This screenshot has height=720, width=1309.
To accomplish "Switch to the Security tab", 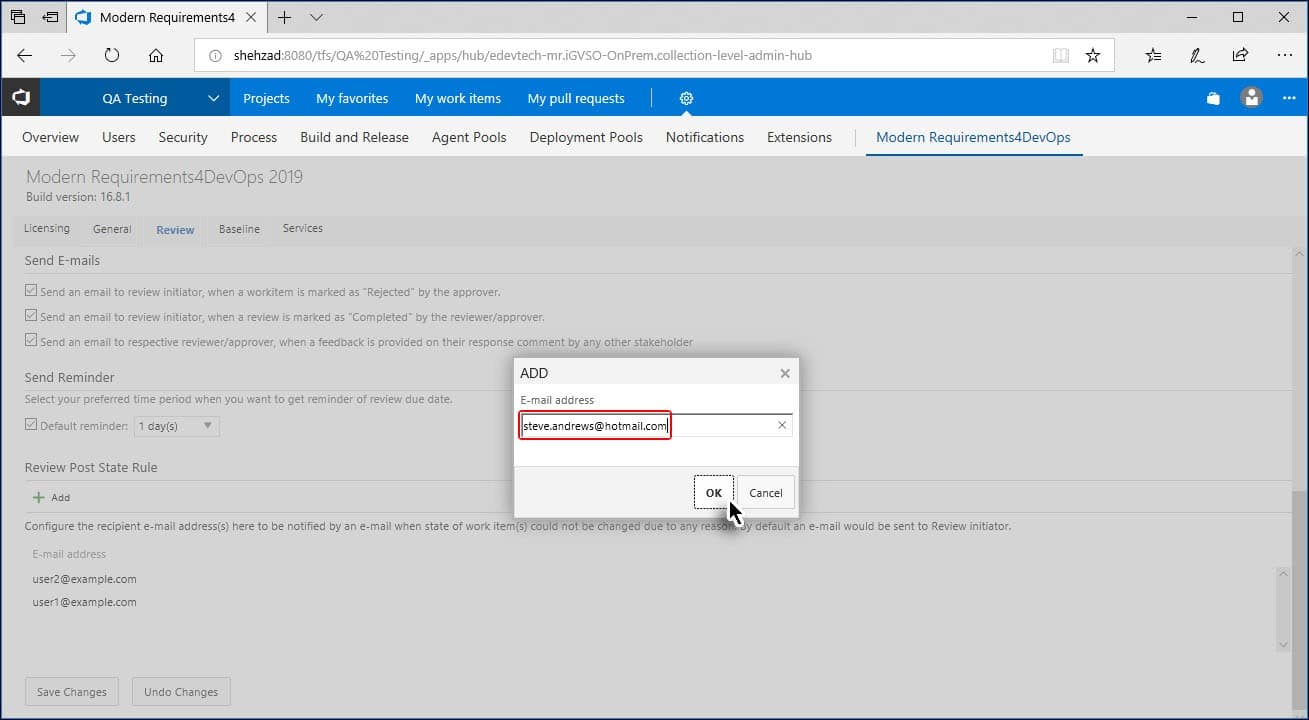I will tap(183, 137).
